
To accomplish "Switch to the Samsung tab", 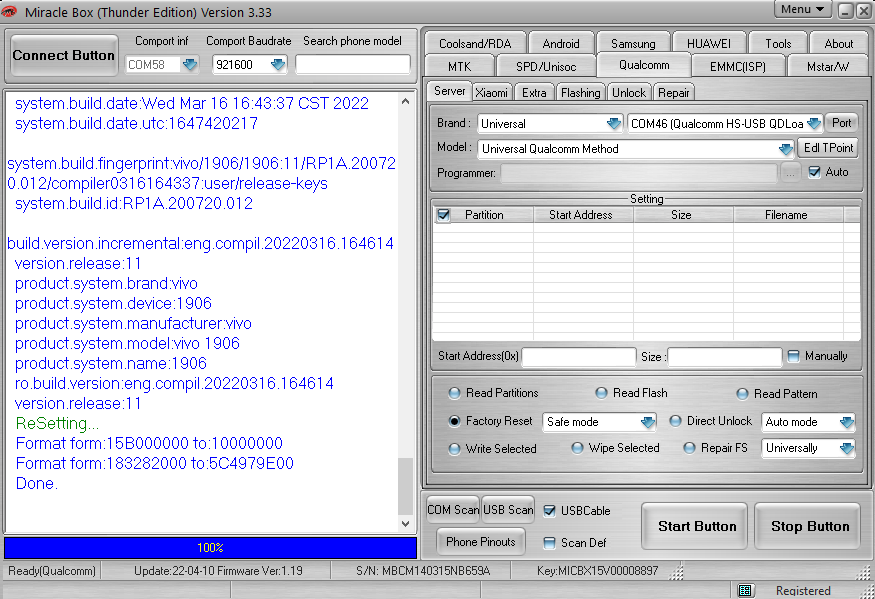I will [x=633, y=44].
